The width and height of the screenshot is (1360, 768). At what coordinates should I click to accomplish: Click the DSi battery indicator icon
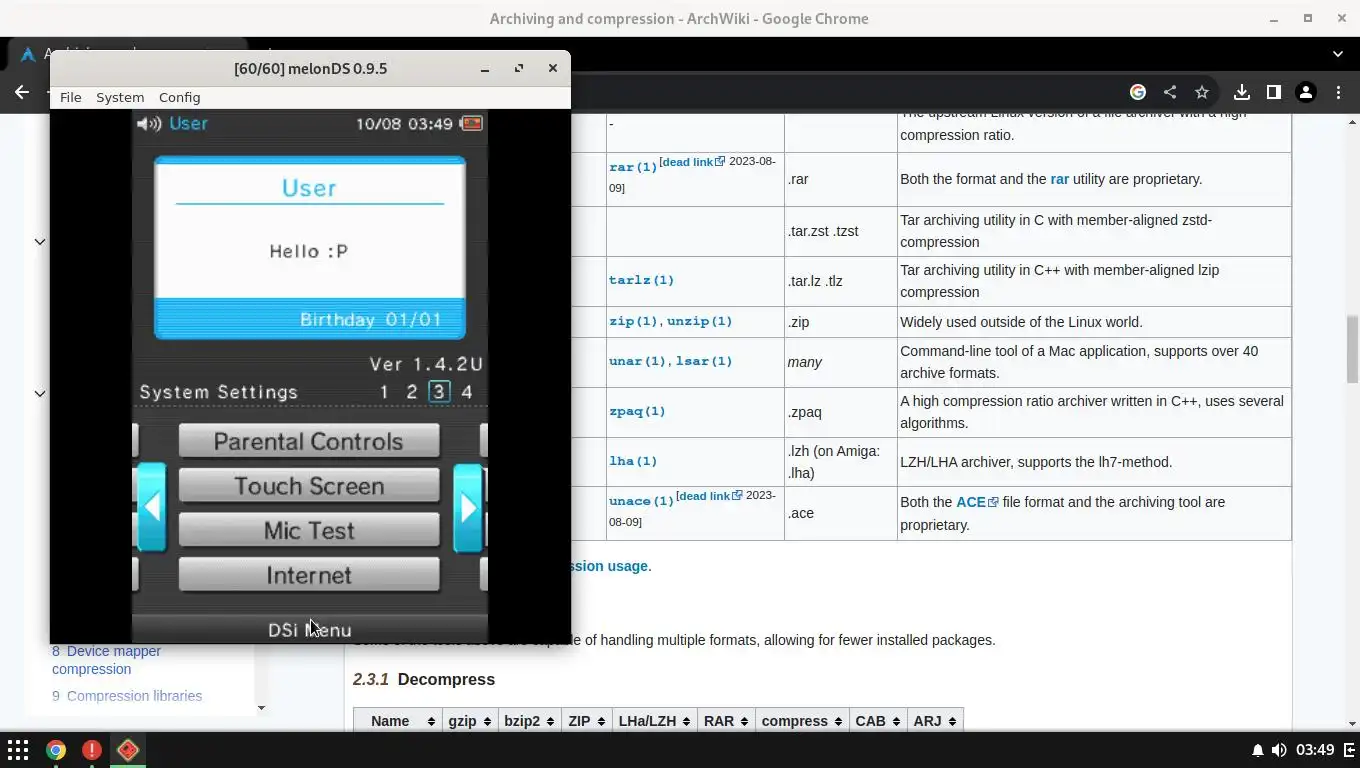(x=471, y=123)
